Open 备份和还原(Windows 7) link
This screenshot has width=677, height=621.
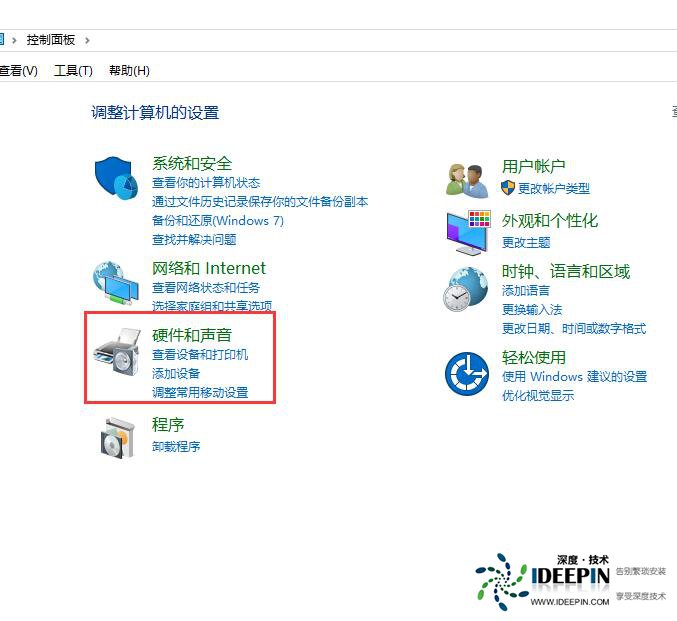click(x=218, y=221)
